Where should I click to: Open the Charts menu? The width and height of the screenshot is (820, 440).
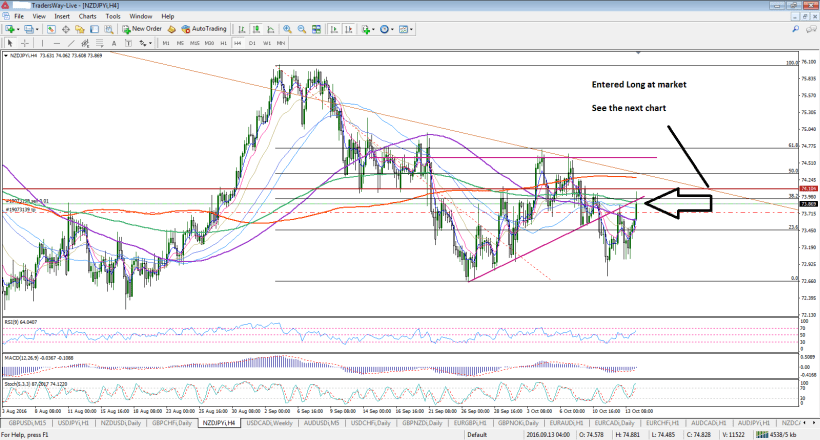(x=89, y=17)
